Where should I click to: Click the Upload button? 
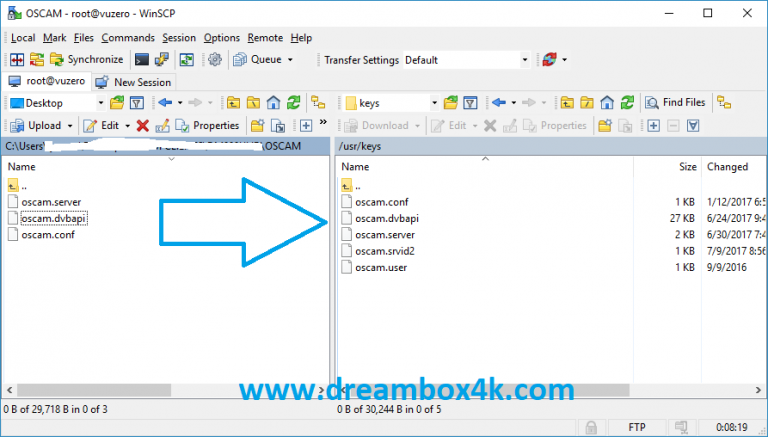click(35, 126)
